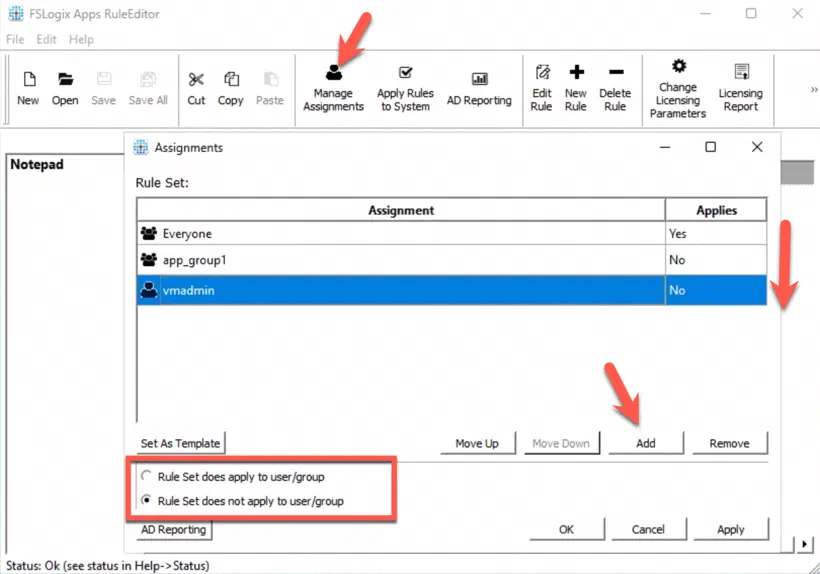Open Manage Assignments from the toolbar
820x574 pixels.
pyautogui.click(x=333, y=88)
